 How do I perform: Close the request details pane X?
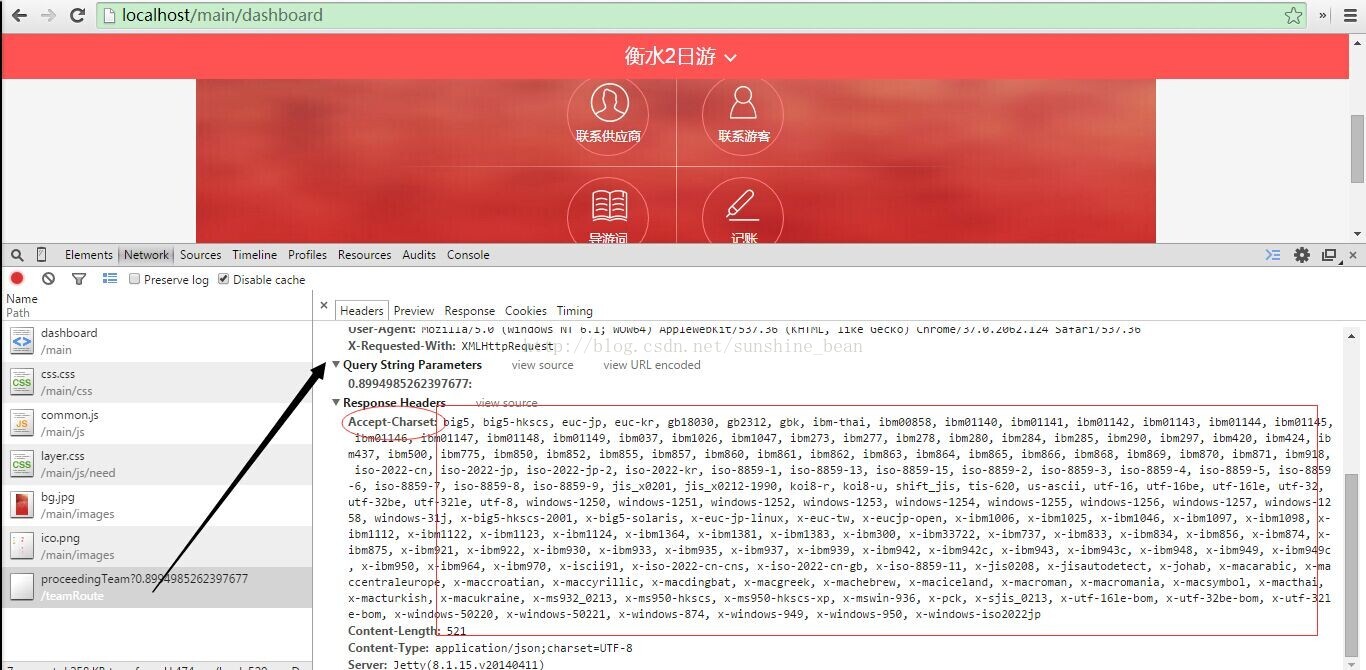324,306
